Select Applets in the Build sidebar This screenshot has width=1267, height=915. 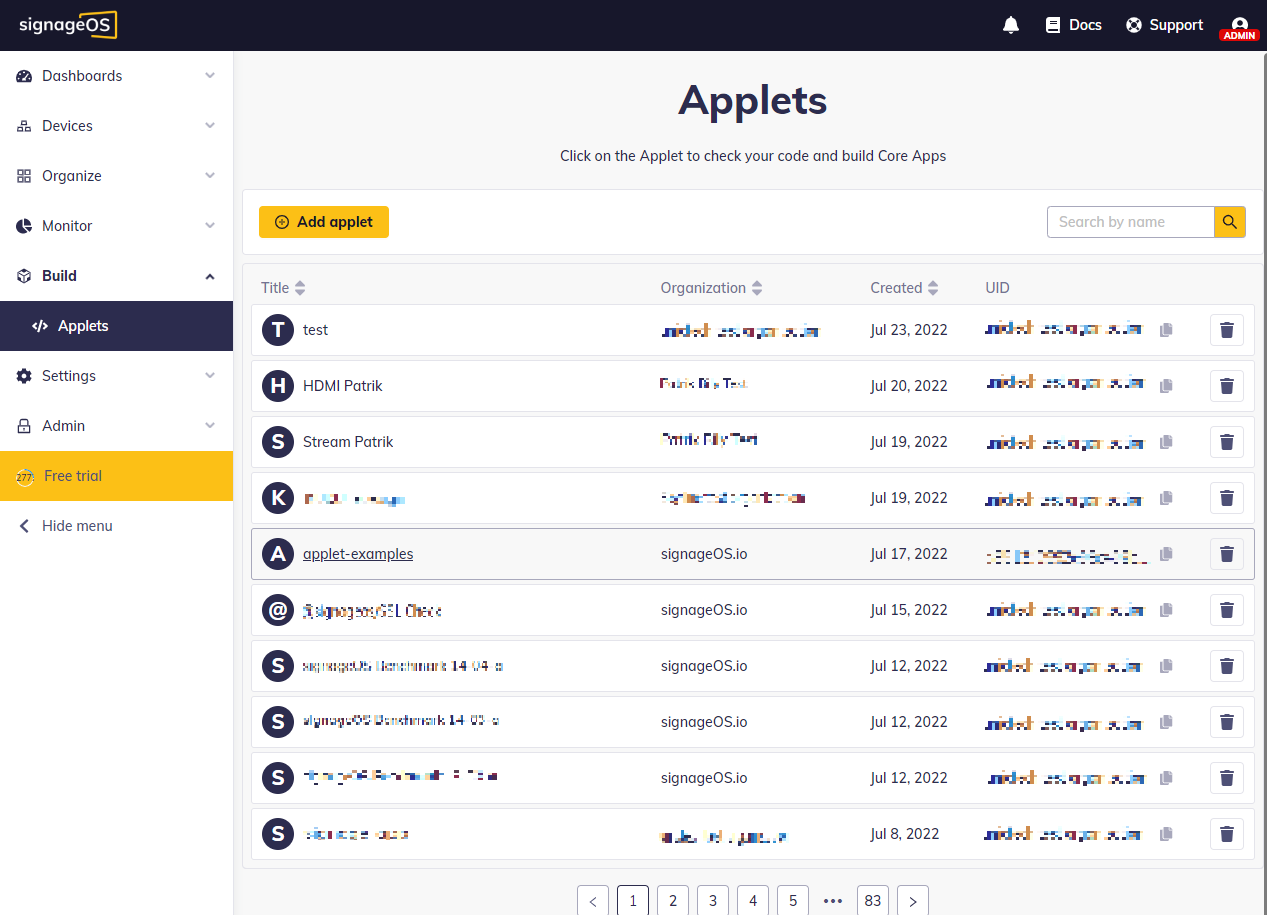[x=82, y=325]
